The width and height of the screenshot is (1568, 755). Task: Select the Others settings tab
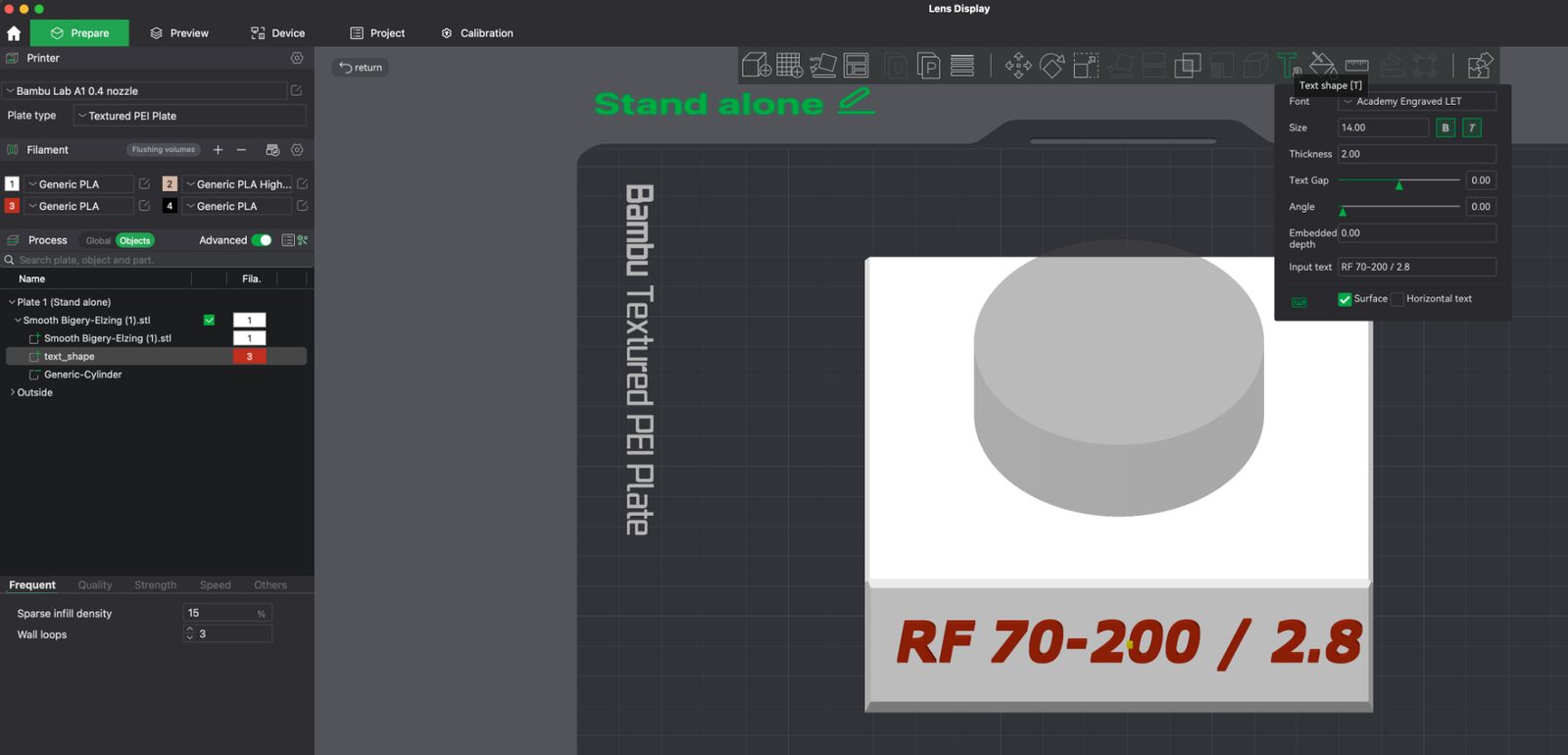270,585
